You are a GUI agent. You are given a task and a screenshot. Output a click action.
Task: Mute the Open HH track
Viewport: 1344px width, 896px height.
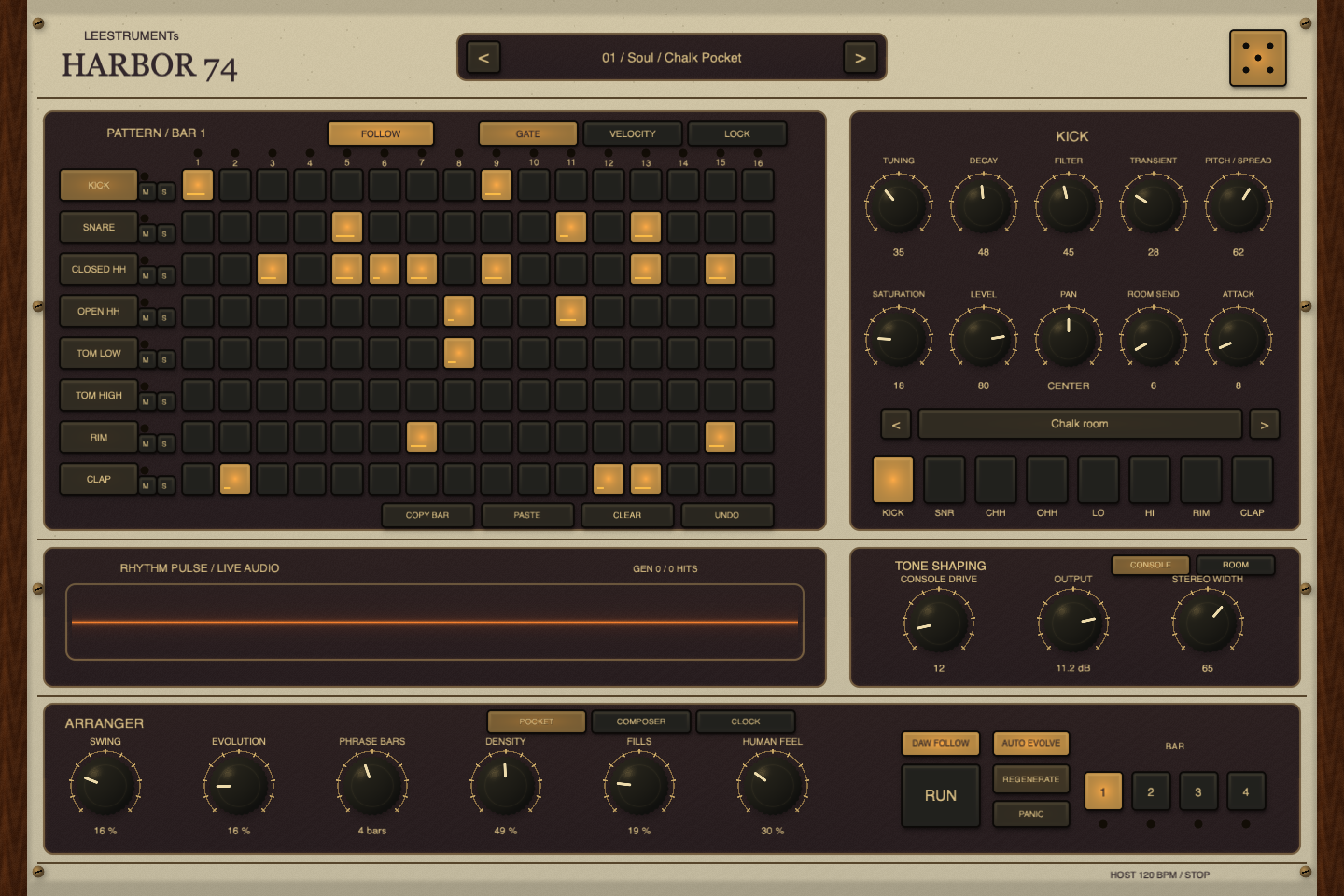coord(146,317)
